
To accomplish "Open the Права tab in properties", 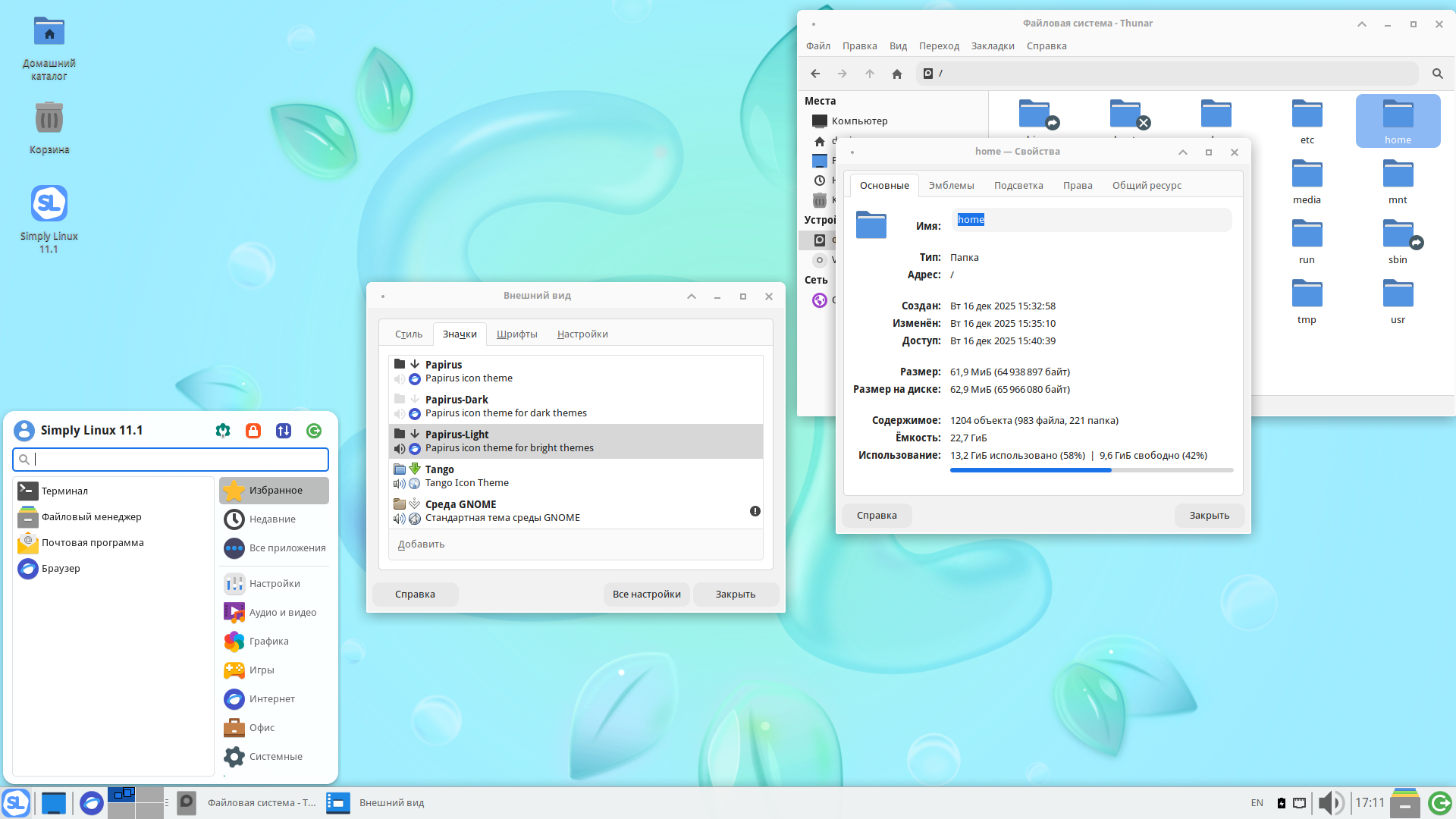I will point(1077,185).
